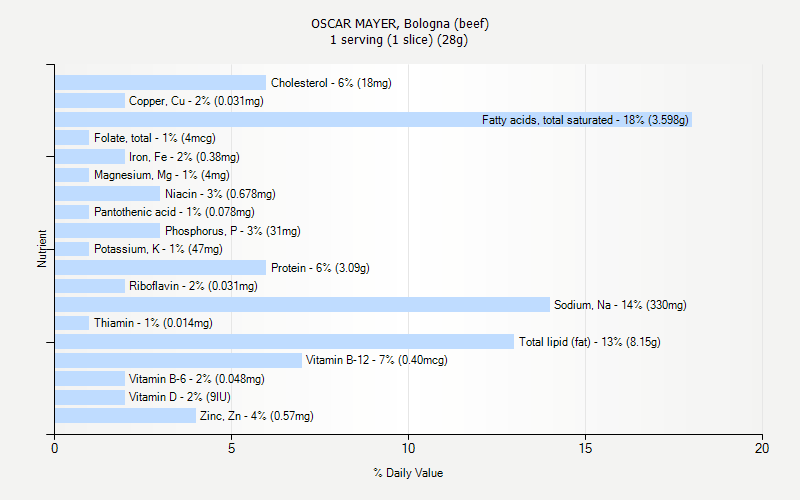Select the Pantothenic acid - 1% label

(174, 212)
